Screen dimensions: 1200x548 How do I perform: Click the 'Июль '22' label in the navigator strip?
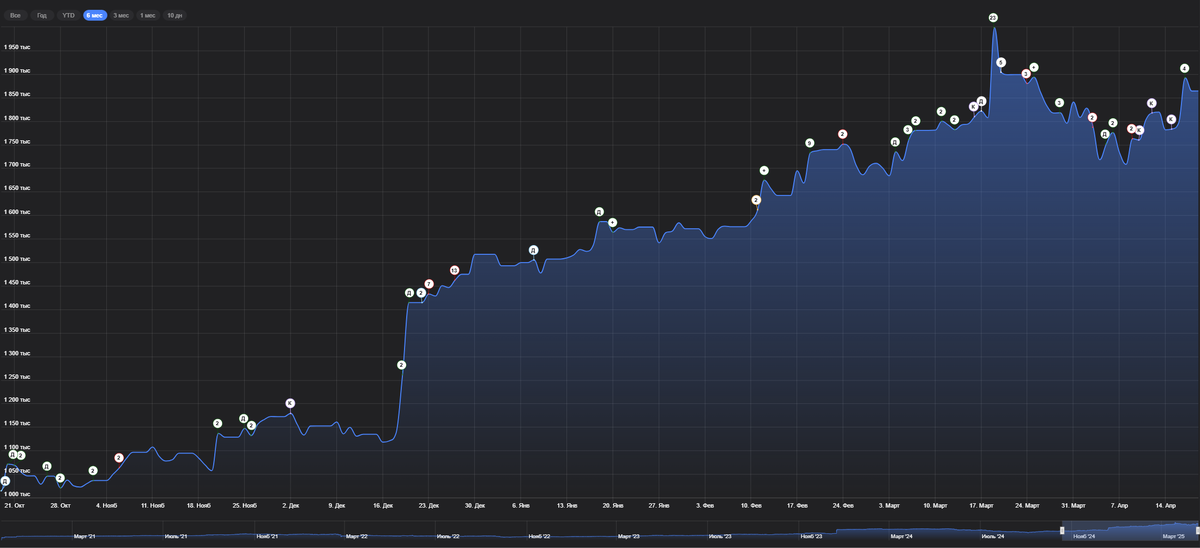click(449, 537)
